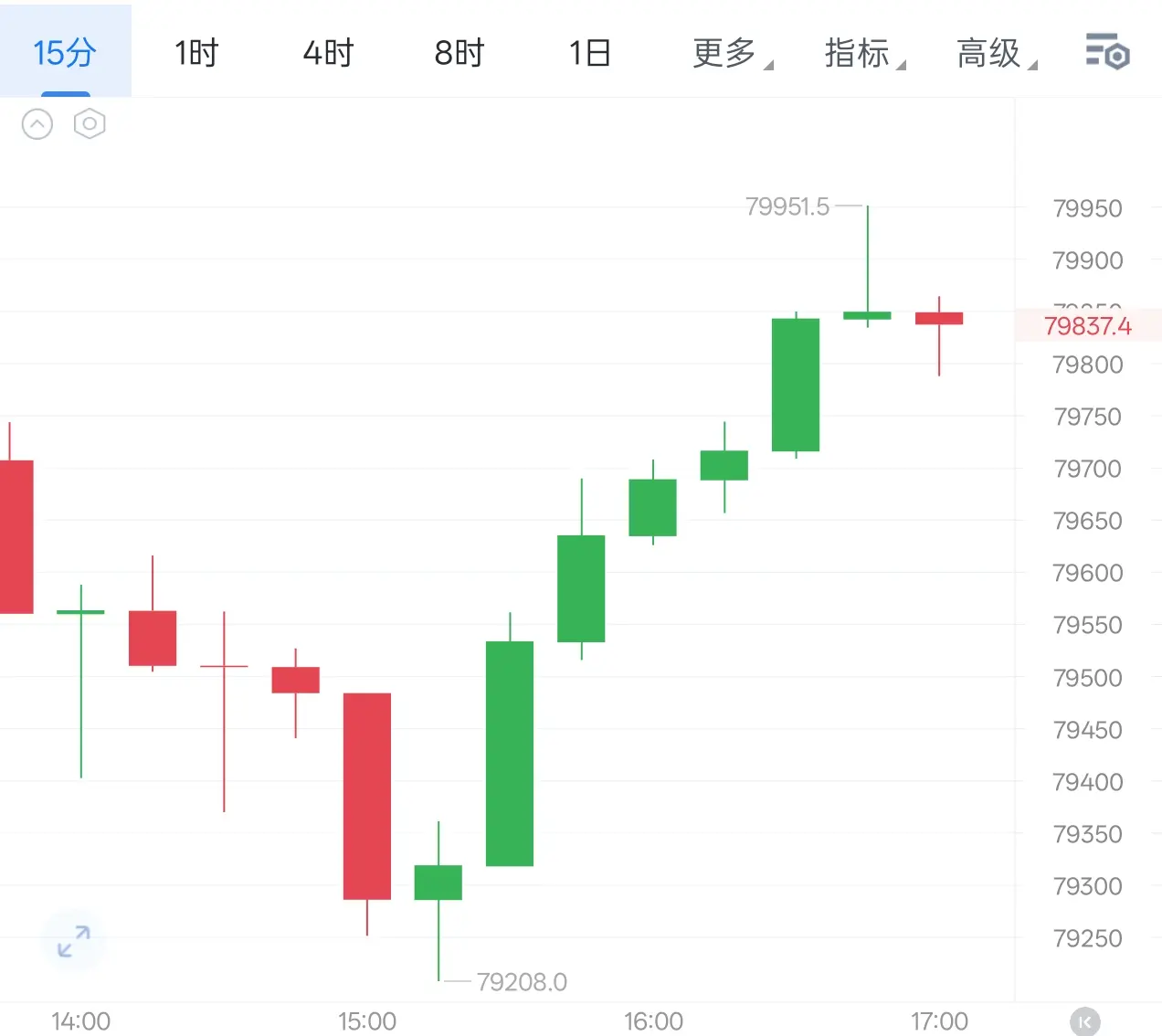The width and height of the screenshot is (1162, 1036).
Task: Select the candle with the 79951.5 high
Action: click(x=867, y=266)
